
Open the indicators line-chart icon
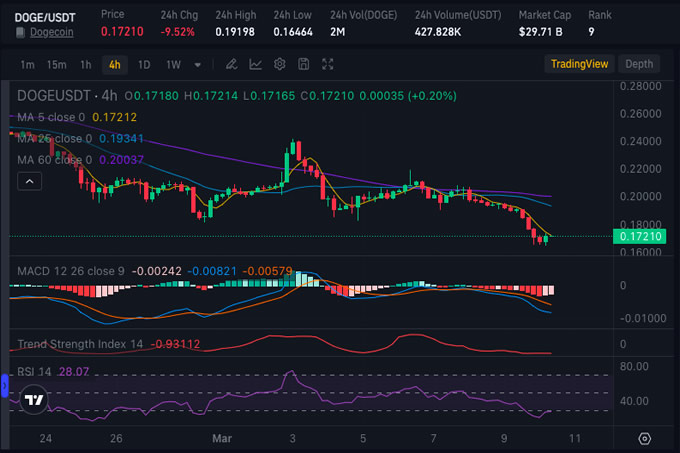[x=255, y=65]
